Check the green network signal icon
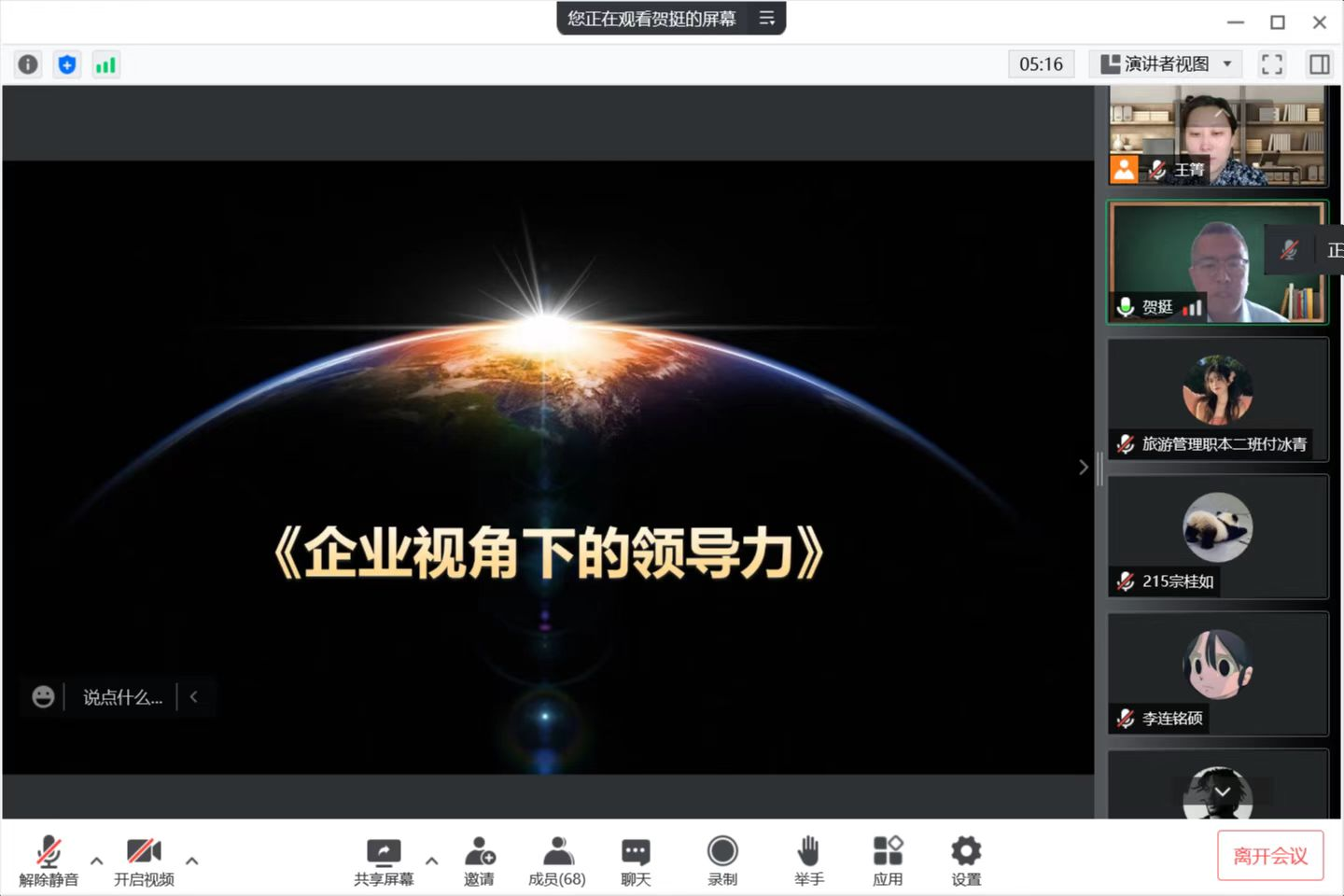Viewport: 1344px width, 896px height. [x=105, y=64]
